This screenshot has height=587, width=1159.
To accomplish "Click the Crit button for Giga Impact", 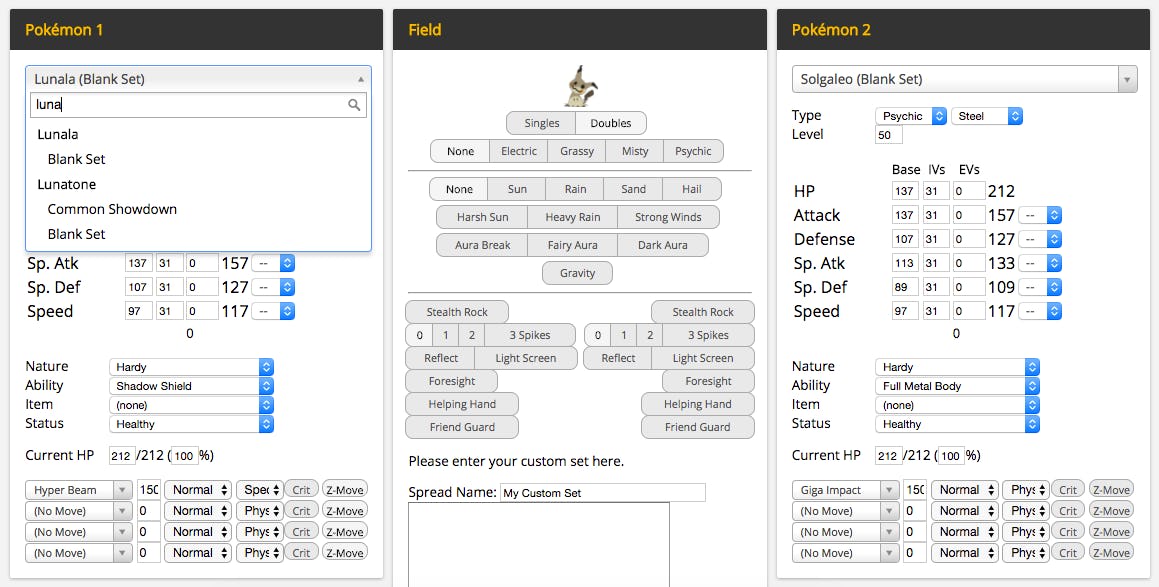I will tap(1067, 489).
